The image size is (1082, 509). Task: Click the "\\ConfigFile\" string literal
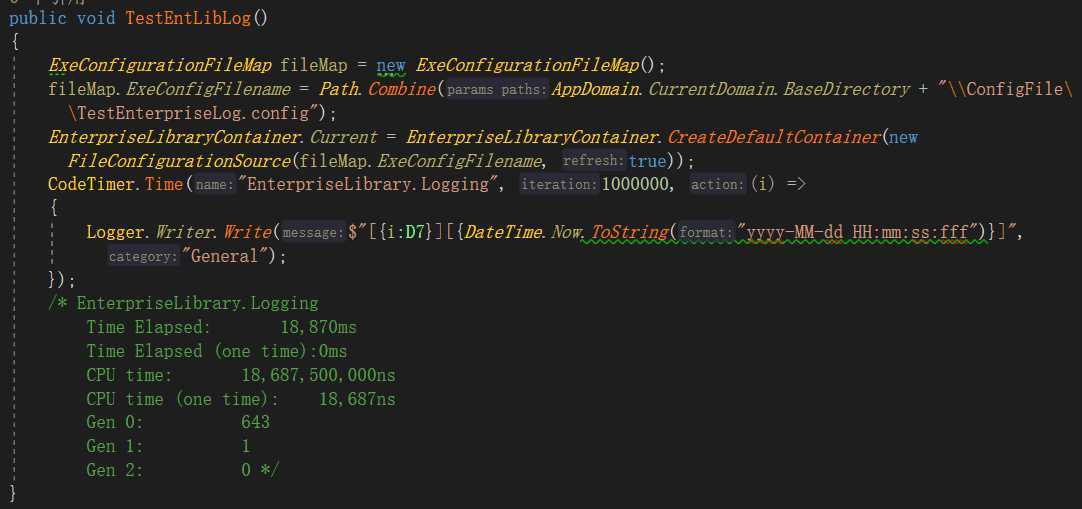click(x=1005, y=89)
